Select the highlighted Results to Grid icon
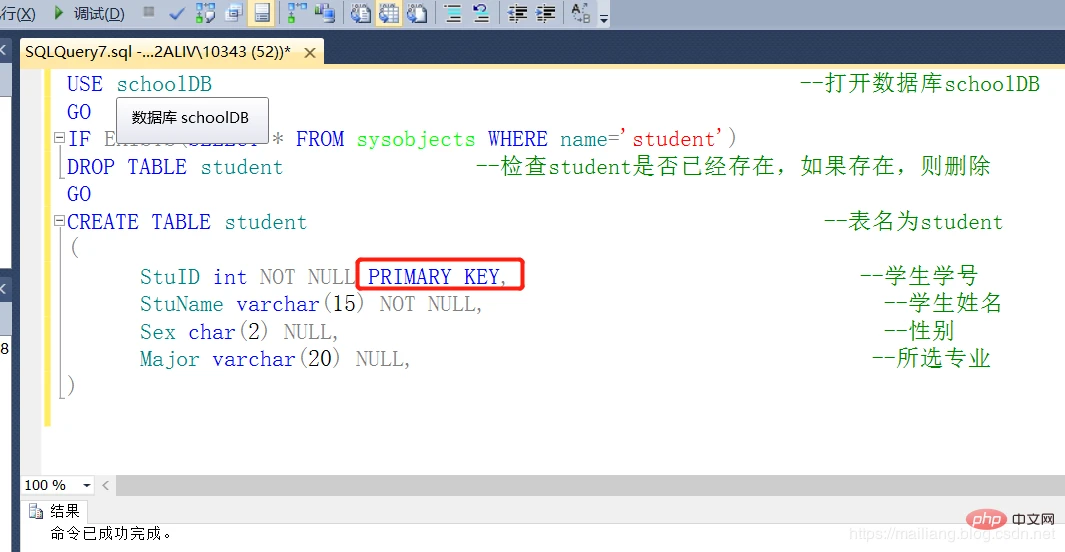This screenshot has width=1065, height=552. pos(389,13)
